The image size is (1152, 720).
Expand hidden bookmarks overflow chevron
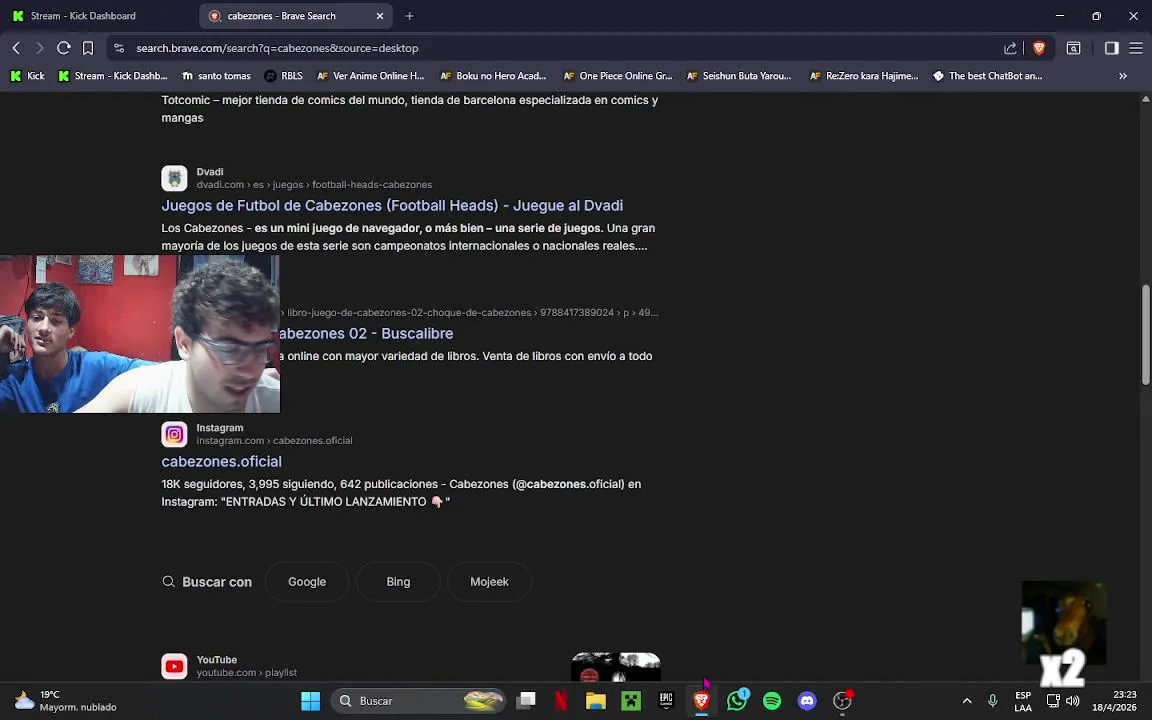click(x=1123, y=76)
